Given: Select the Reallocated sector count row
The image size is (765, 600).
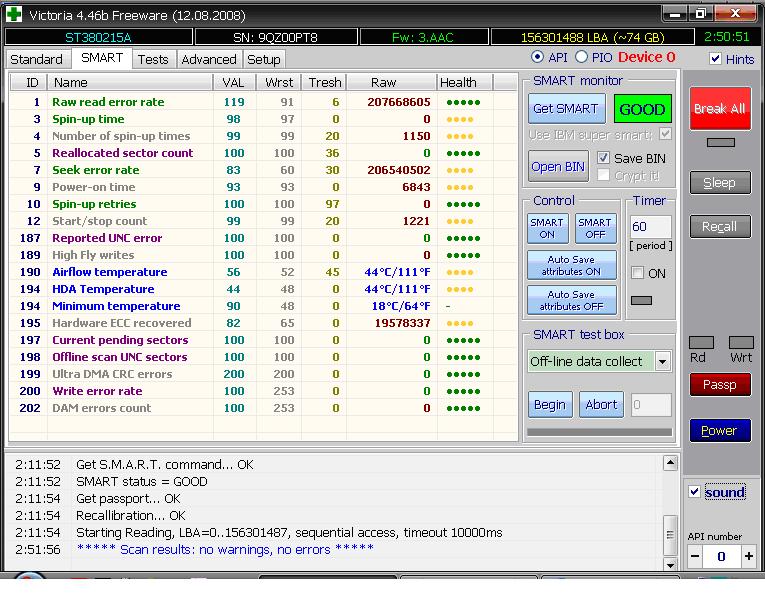Looking at the screenshot, I should tap(263, 153).
